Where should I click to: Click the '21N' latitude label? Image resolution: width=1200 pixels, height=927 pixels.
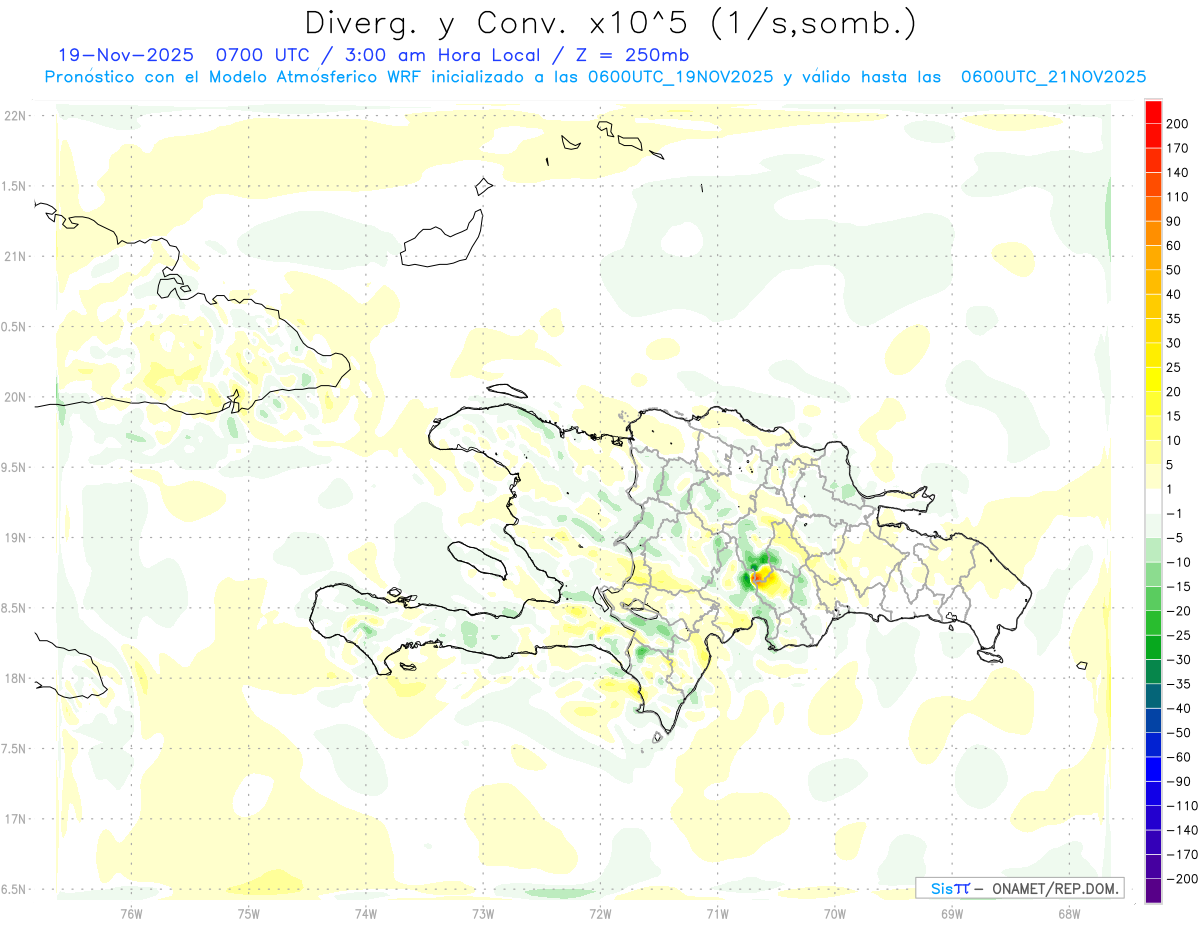point(14,257)
